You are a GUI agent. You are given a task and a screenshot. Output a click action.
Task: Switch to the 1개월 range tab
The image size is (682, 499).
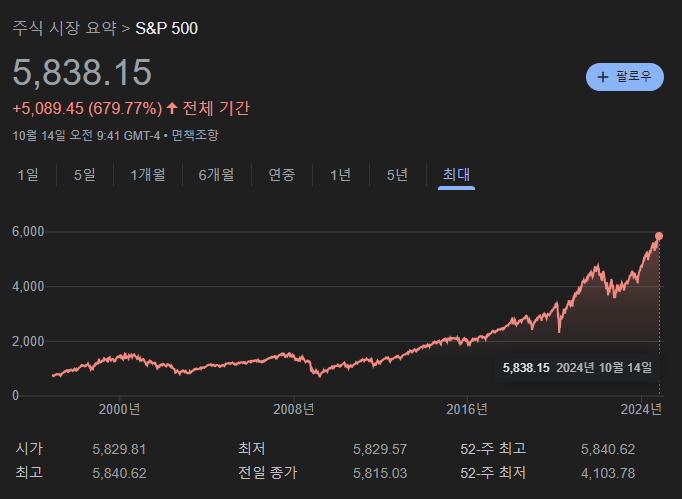(147, 175)
